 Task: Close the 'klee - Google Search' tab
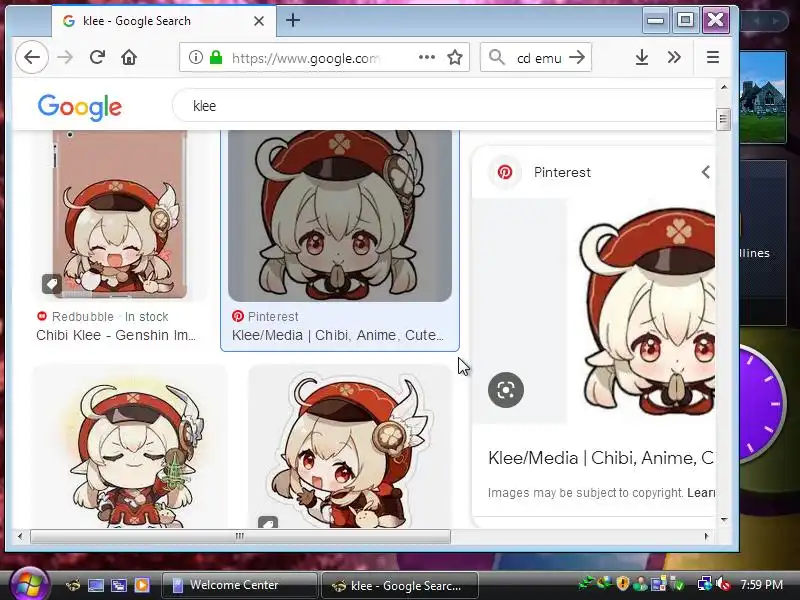click(x=259, y=21)
